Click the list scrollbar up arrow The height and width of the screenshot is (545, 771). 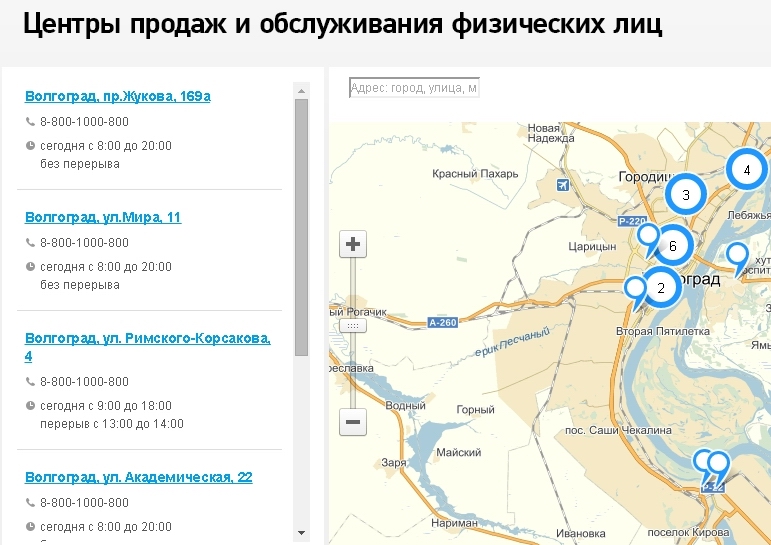(x=301, y=89)
